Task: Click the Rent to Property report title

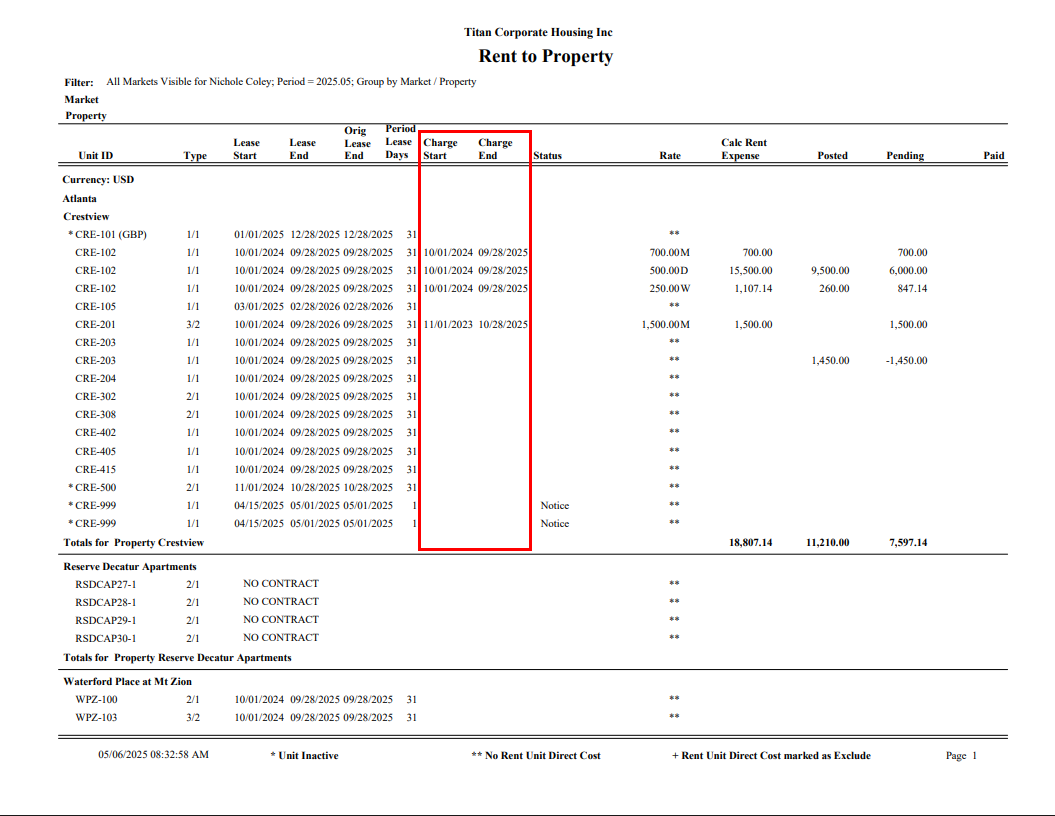Action: pyautogui.click(x=545, y=57)
